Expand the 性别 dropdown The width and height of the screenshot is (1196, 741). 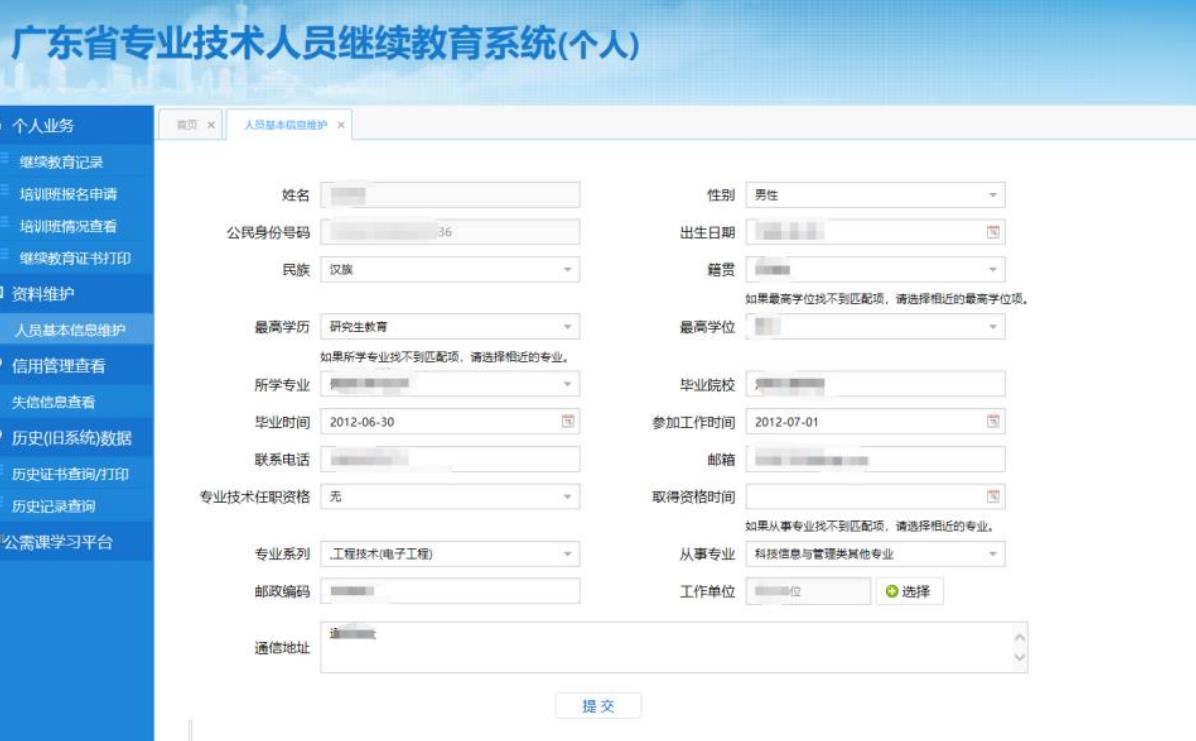992,196
